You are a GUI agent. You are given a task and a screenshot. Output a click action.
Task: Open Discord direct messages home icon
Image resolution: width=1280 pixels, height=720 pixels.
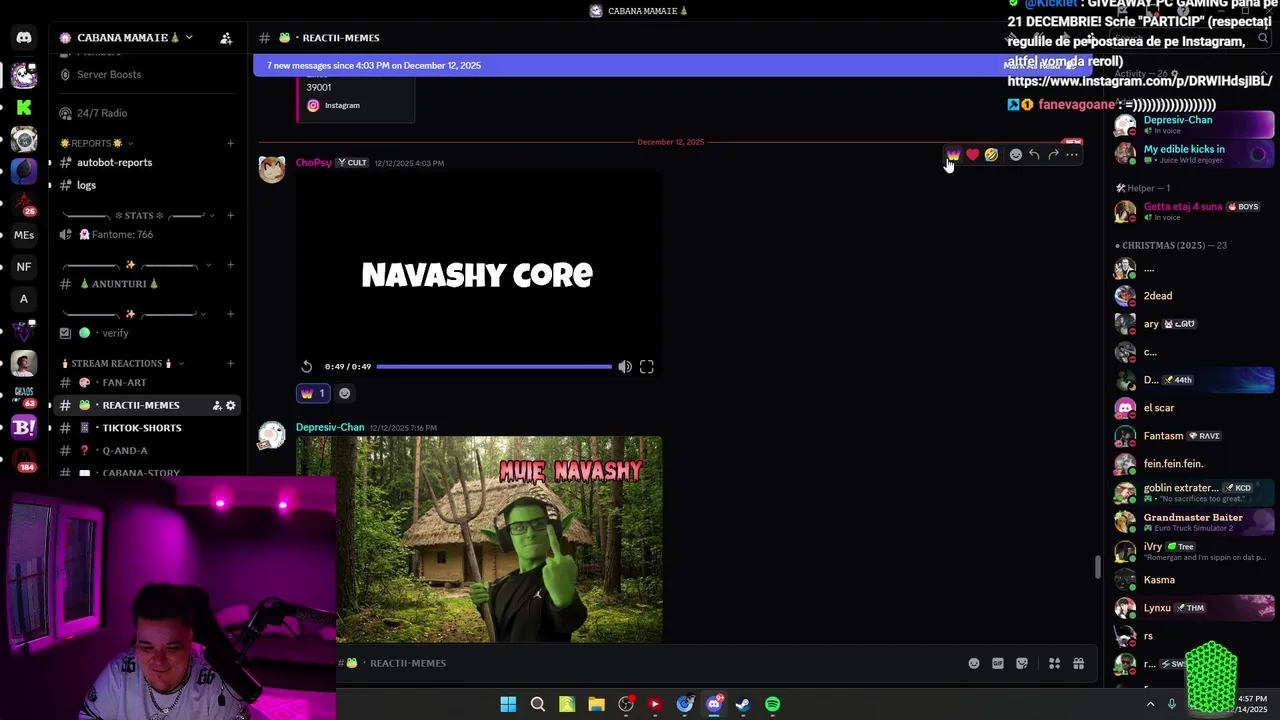coord(24,38)
